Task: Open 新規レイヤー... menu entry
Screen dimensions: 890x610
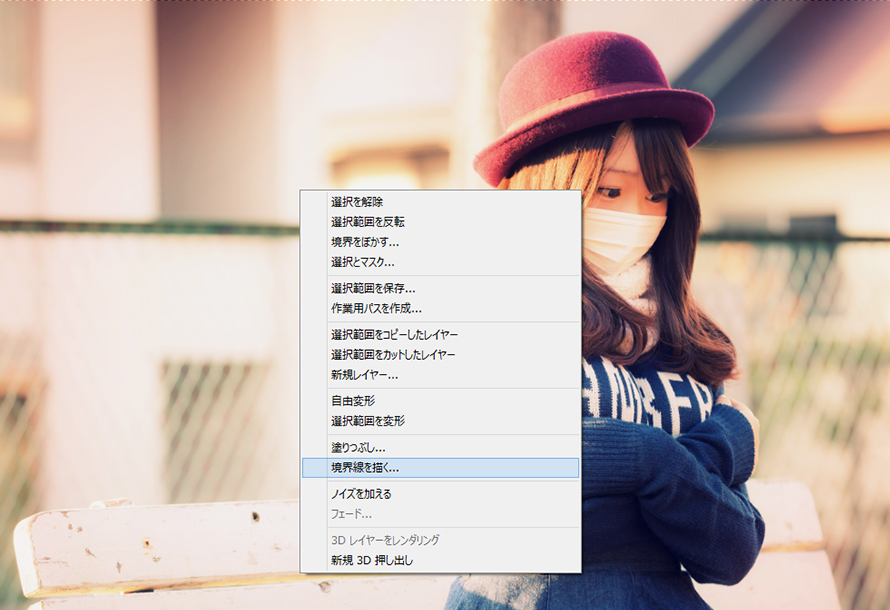Action: point(440,375)
